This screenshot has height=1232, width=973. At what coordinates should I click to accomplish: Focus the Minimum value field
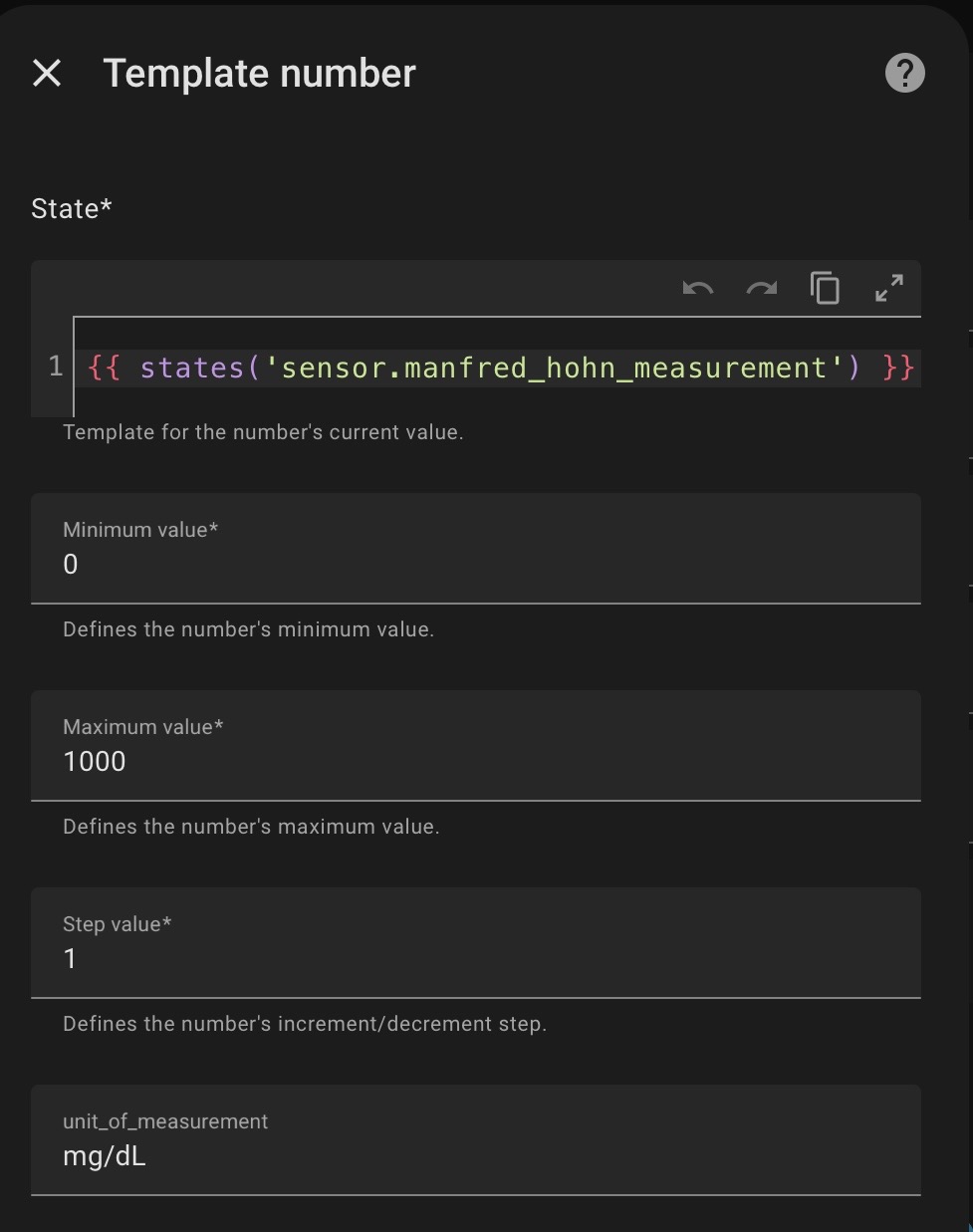click(475, 564)
